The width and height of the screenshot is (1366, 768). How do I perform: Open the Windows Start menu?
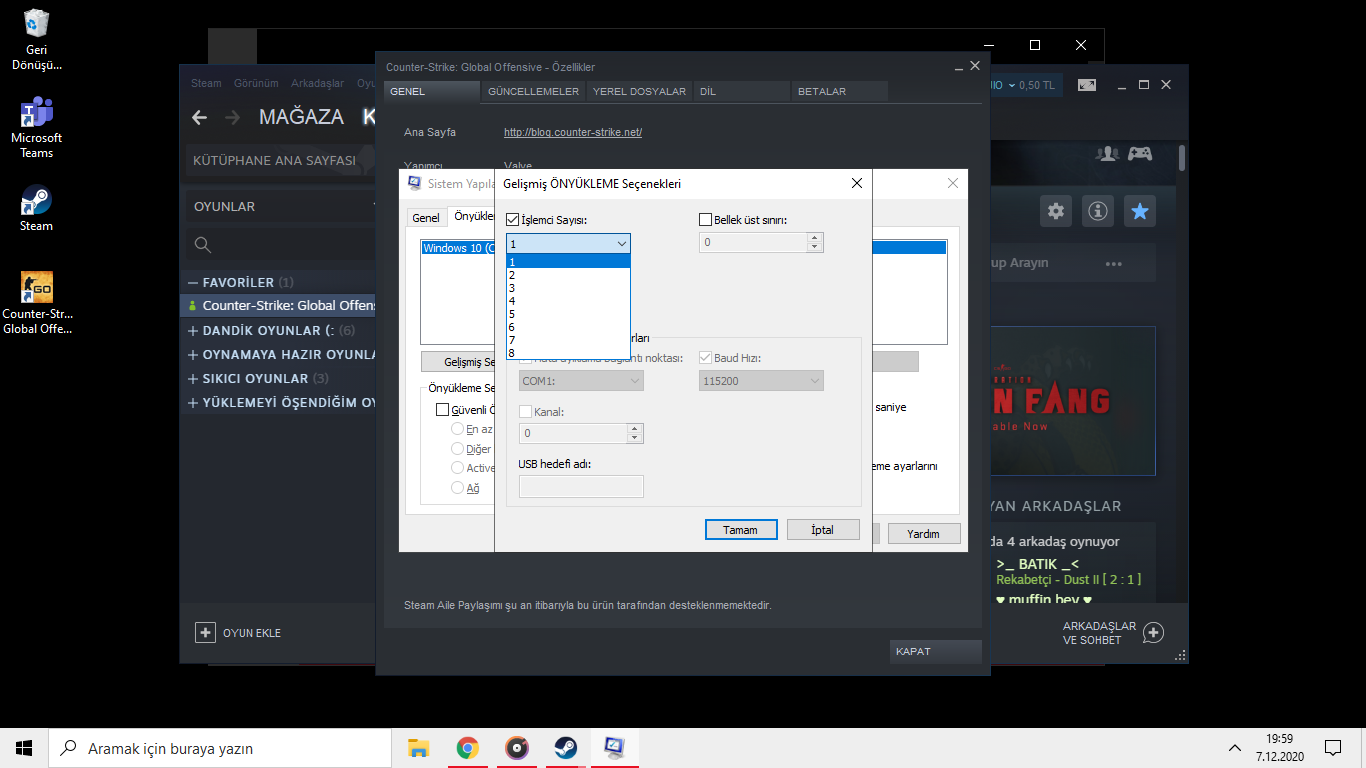[x=24, y=748]
